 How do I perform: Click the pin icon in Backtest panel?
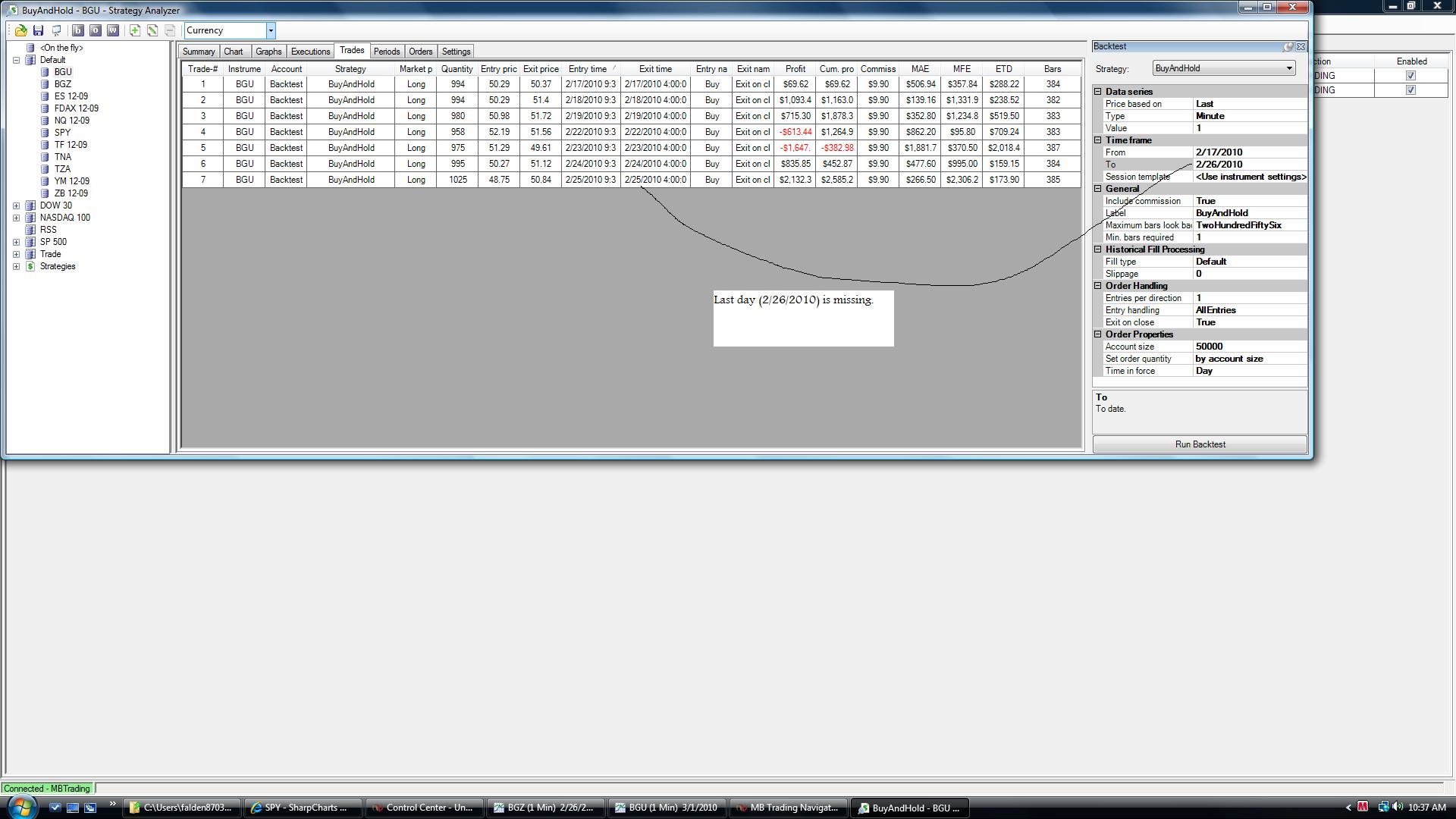[1288, 47]
